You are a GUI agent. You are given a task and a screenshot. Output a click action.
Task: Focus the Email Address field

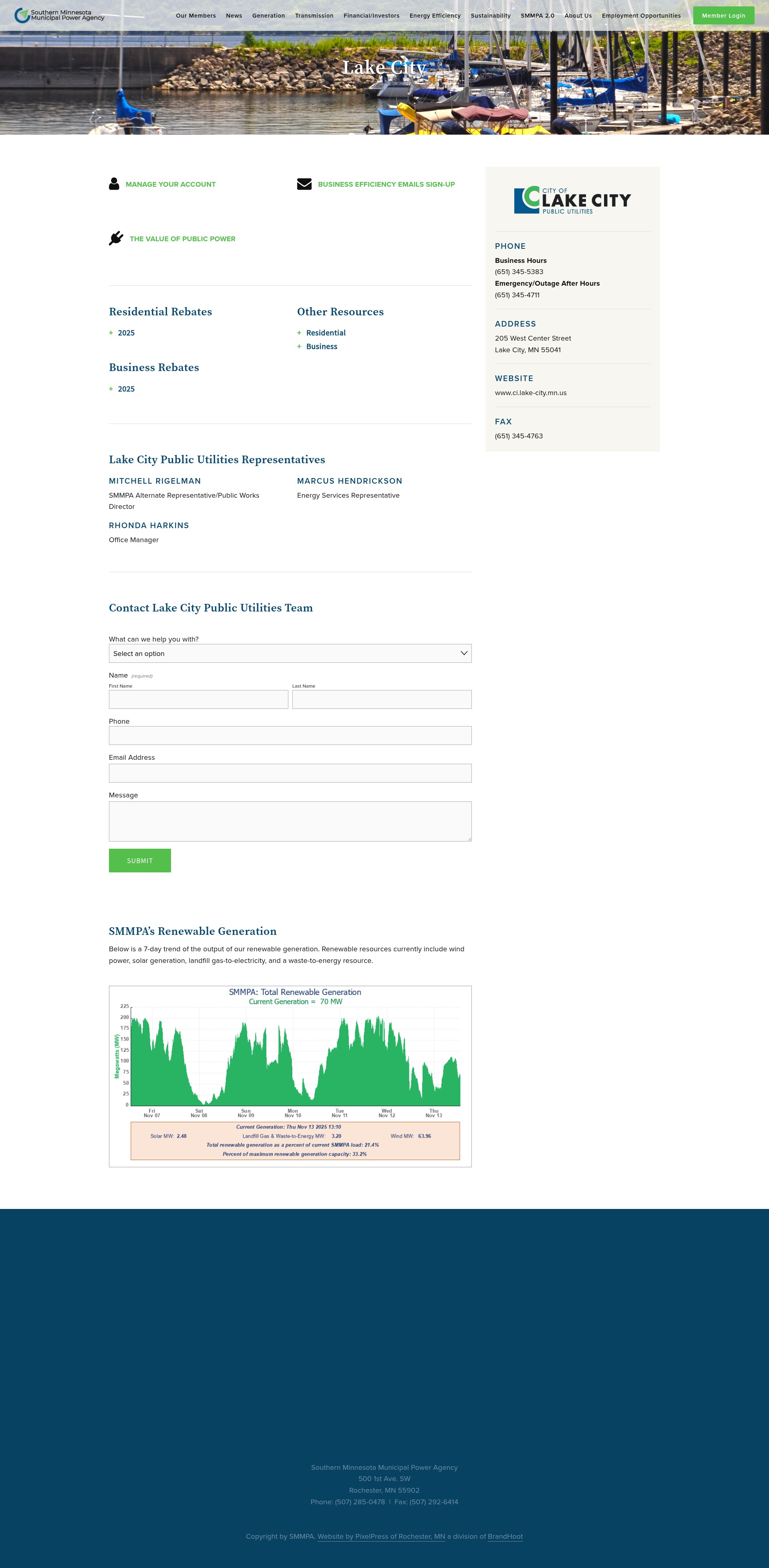290,773
